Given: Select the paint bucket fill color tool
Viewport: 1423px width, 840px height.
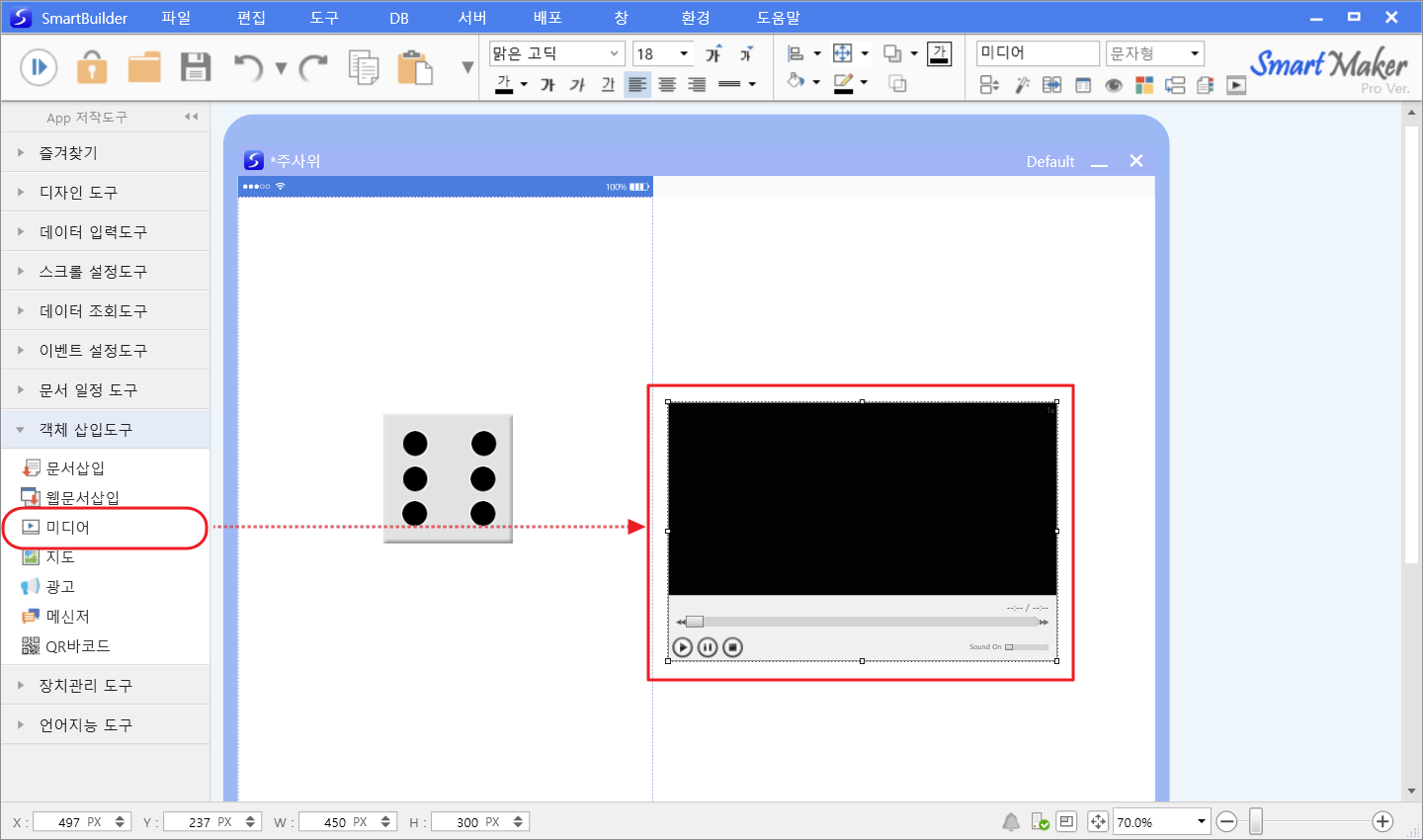Looking at the screenshot, I should pos(795,82).
